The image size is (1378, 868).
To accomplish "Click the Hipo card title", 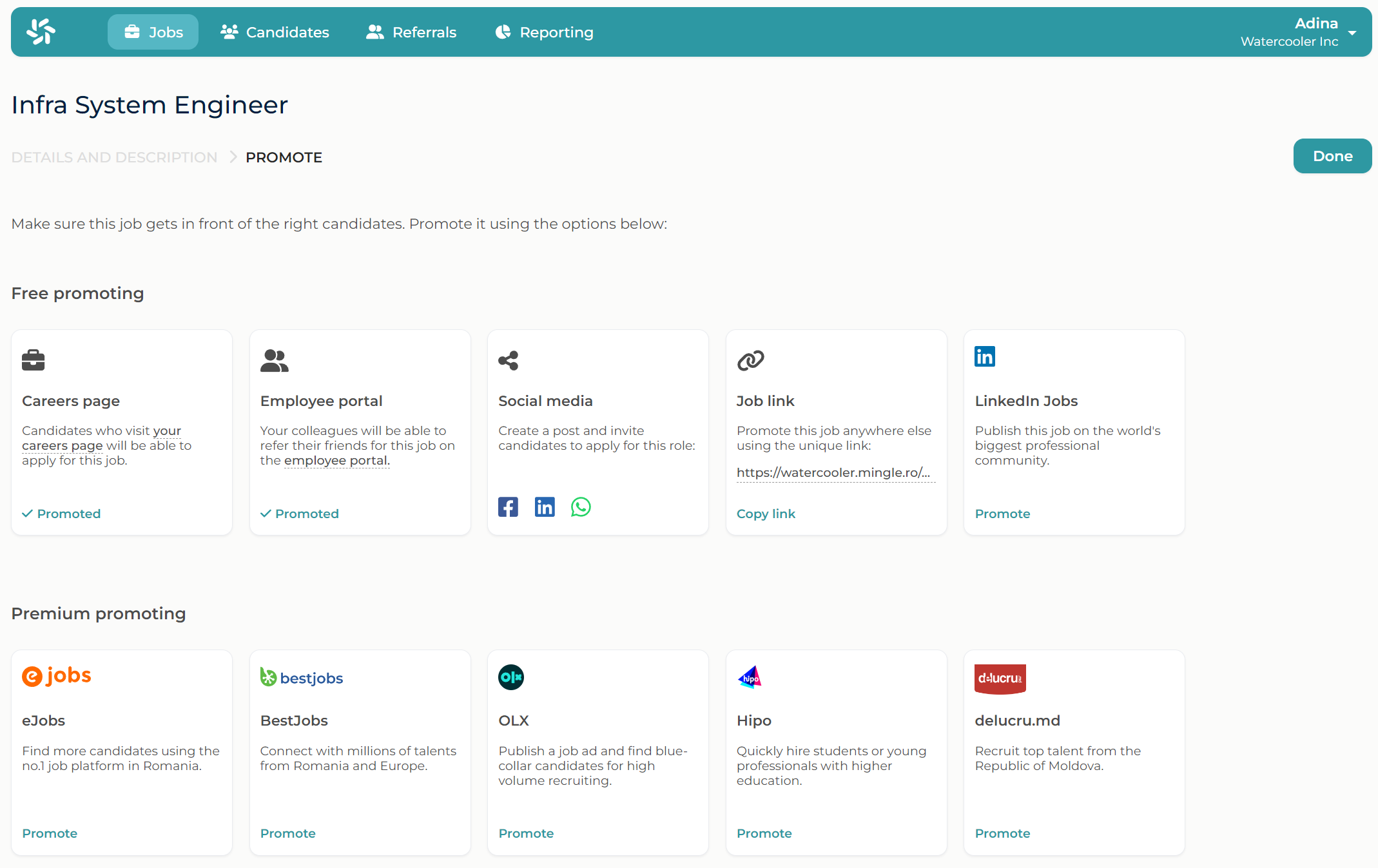I will 753,720.
